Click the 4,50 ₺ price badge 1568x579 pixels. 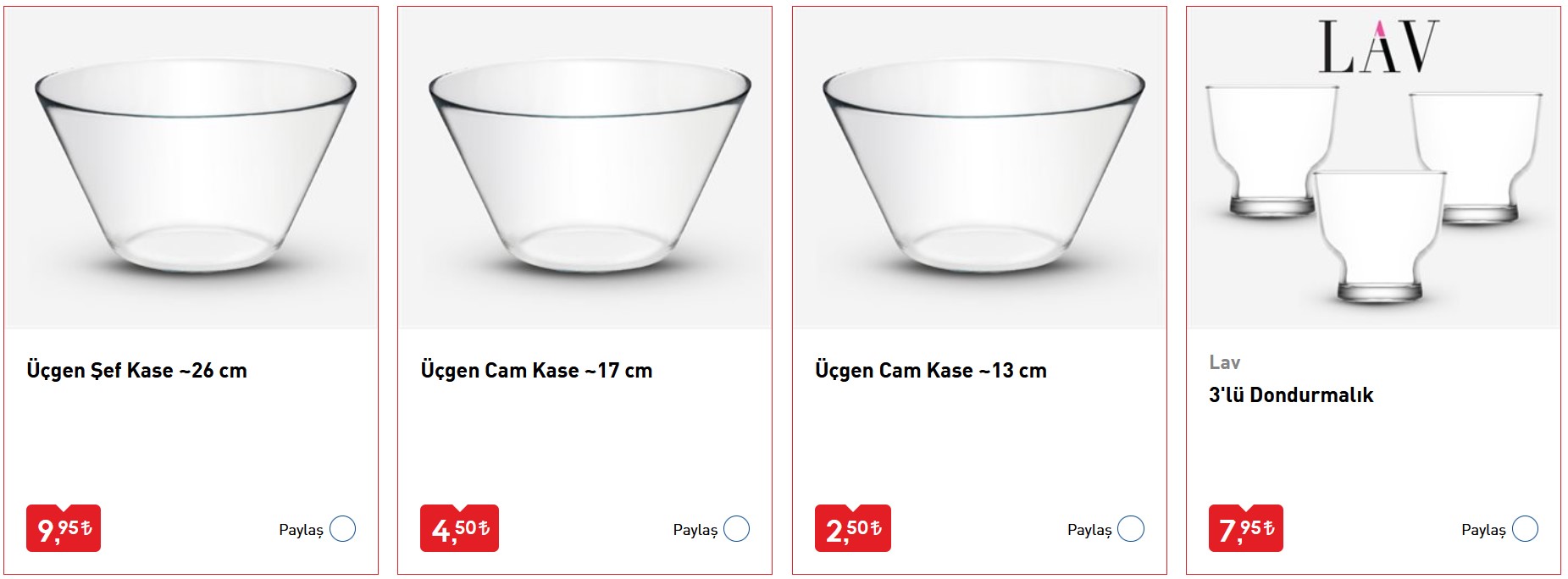pos(459,528)
